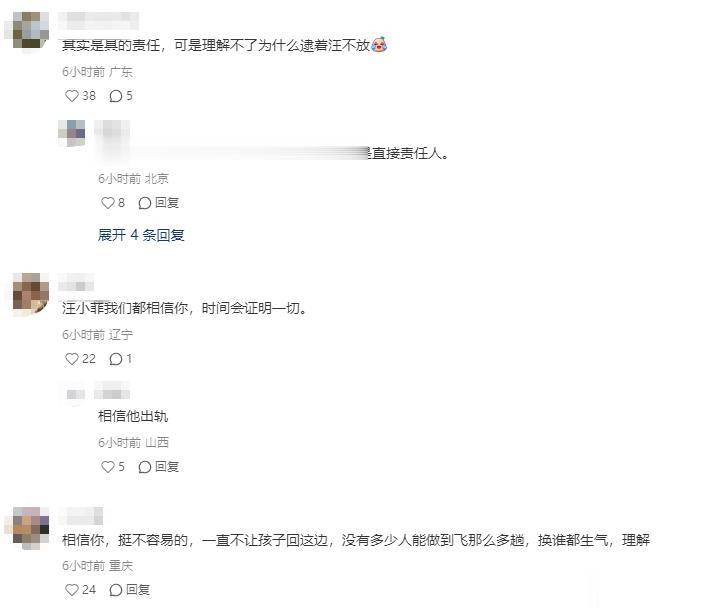The width and height of the screenshot is (708, 615).
Task: Open avatar of the Beijing replier
Action: click(x=72, y=133)
